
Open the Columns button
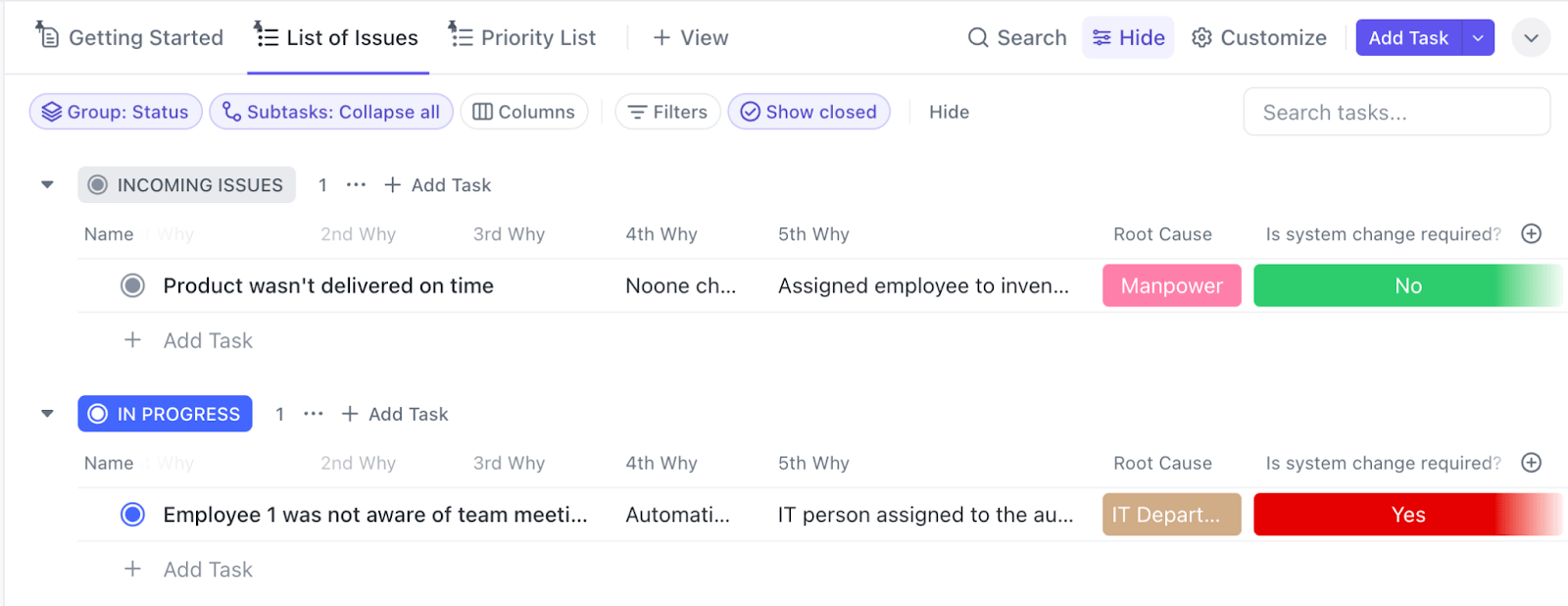pos(524,112)
